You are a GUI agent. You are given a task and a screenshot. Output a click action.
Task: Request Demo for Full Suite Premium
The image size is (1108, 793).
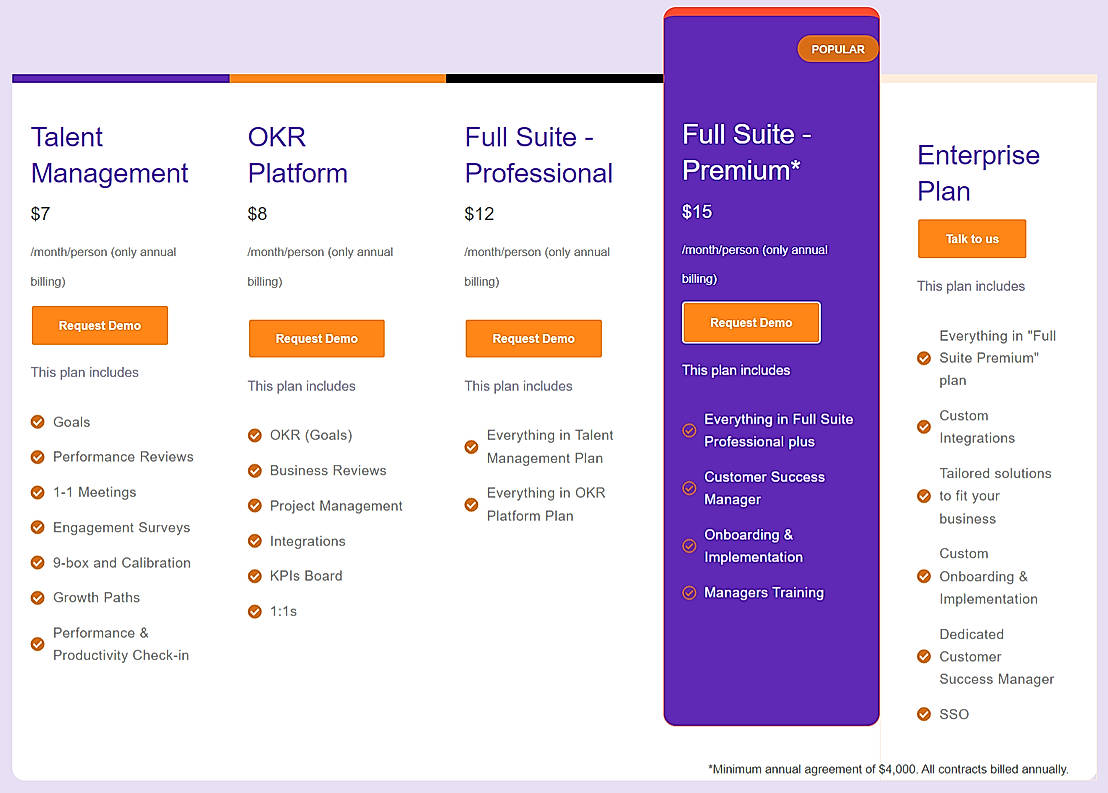click(x=751, y=323)
